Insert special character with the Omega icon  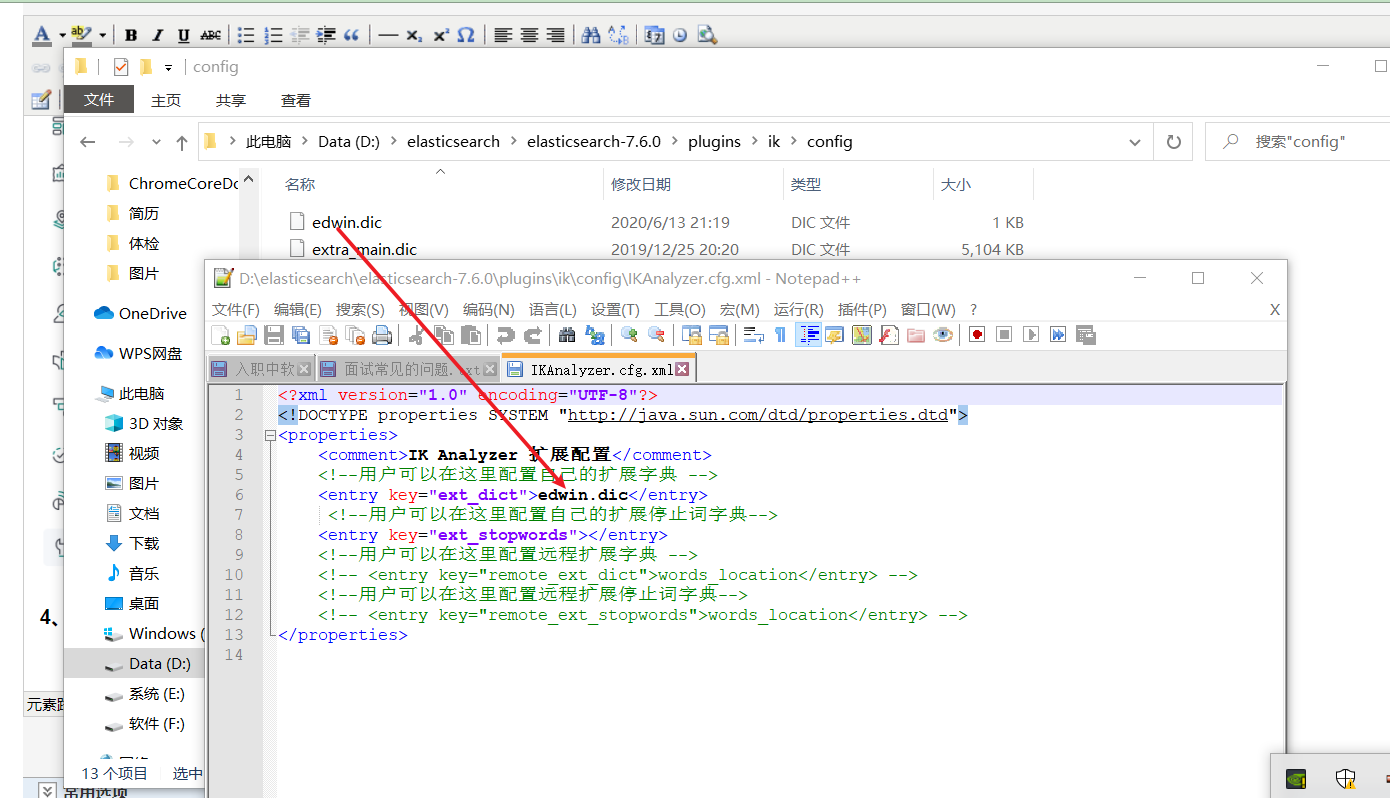click(466, 35)
